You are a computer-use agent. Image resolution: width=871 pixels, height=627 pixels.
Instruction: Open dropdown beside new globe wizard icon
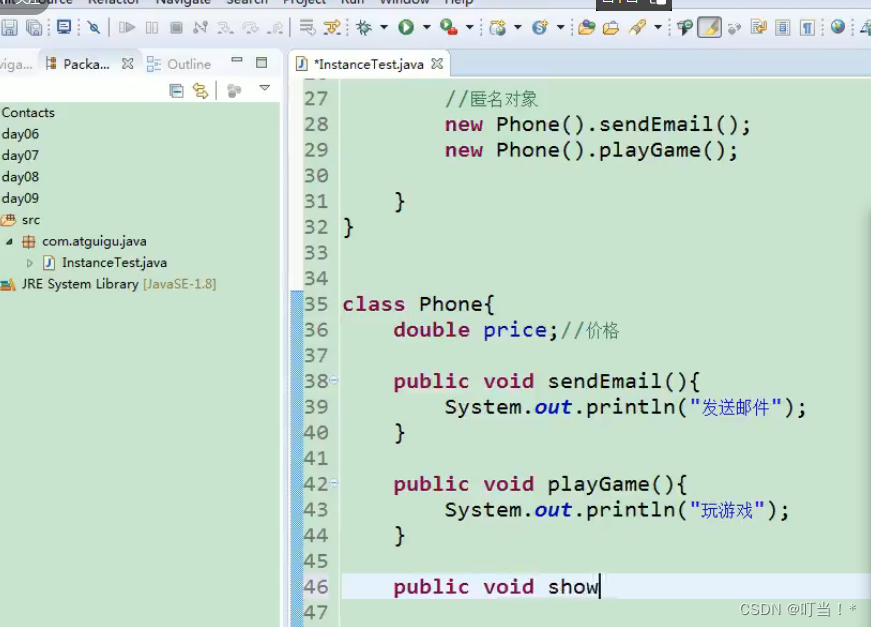point(518,27)
